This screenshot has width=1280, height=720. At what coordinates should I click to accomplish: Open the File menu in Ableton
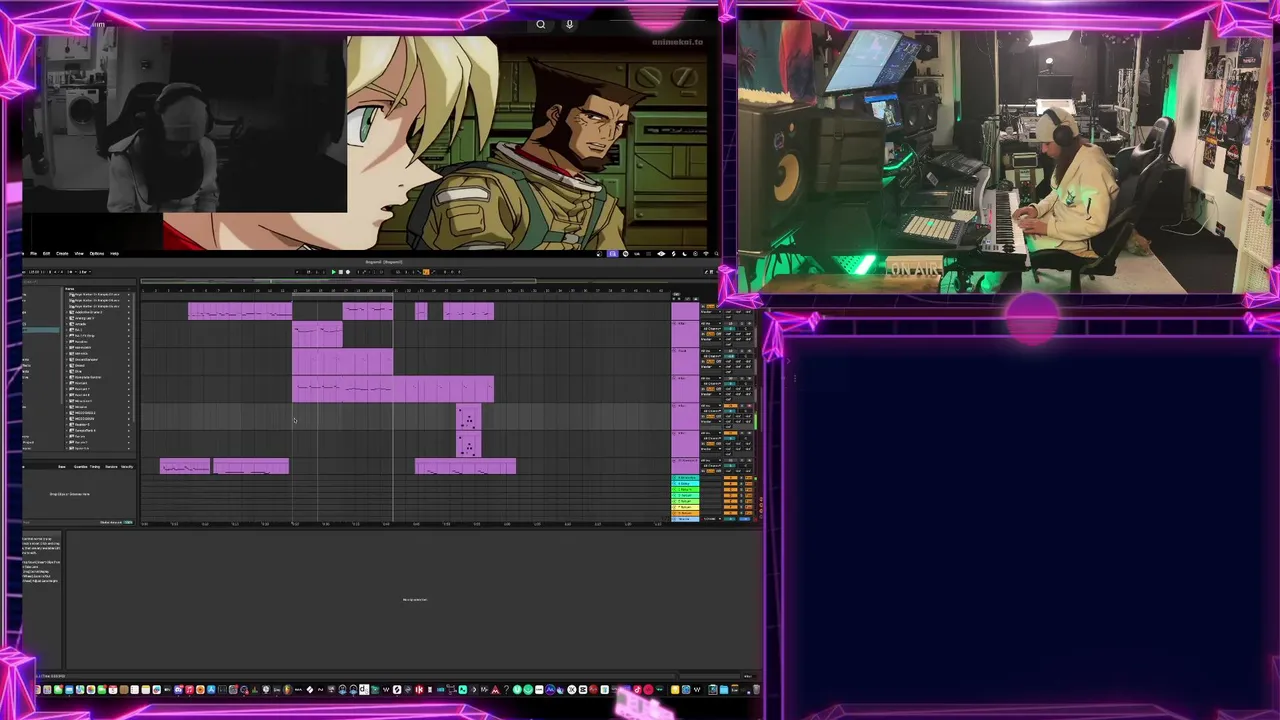pyautogui.click(x=33, y=253)
